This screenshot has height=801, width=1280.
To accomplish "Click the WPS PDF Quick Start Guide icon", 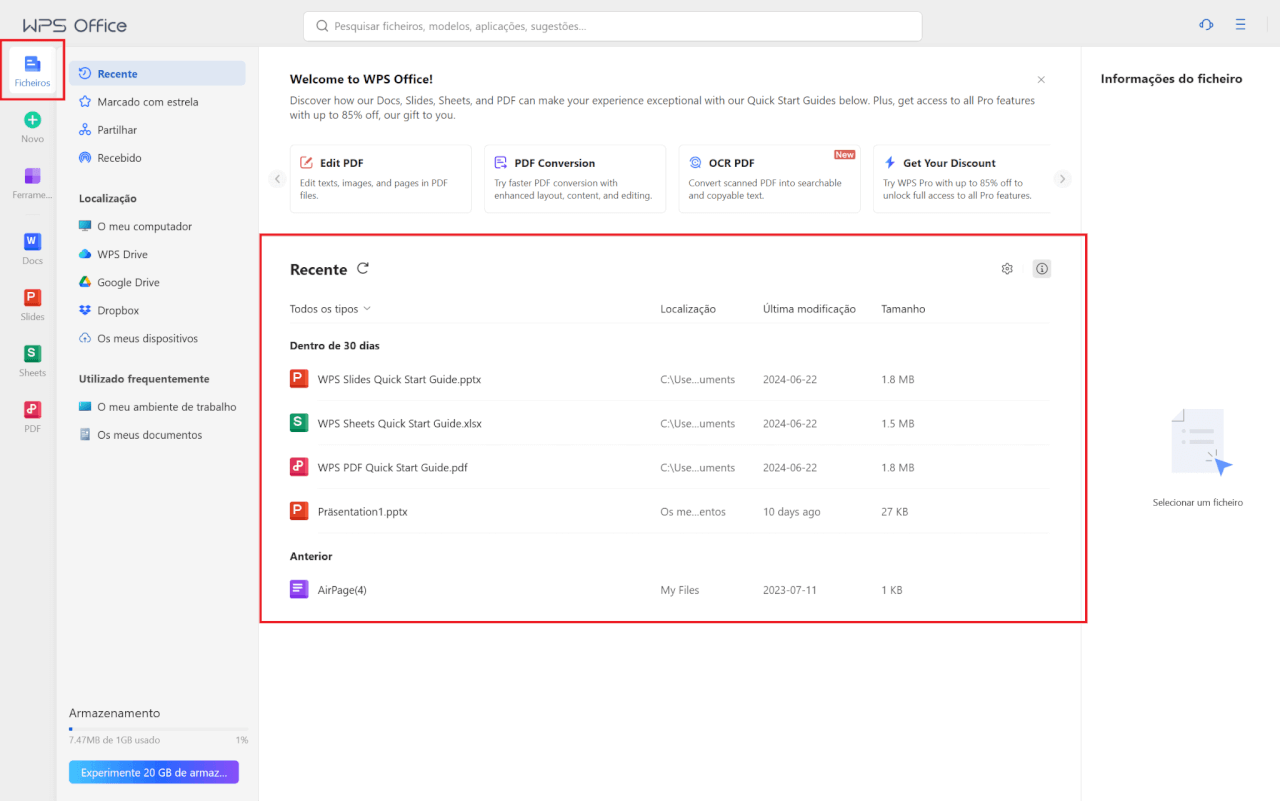I will pos(299,467).
